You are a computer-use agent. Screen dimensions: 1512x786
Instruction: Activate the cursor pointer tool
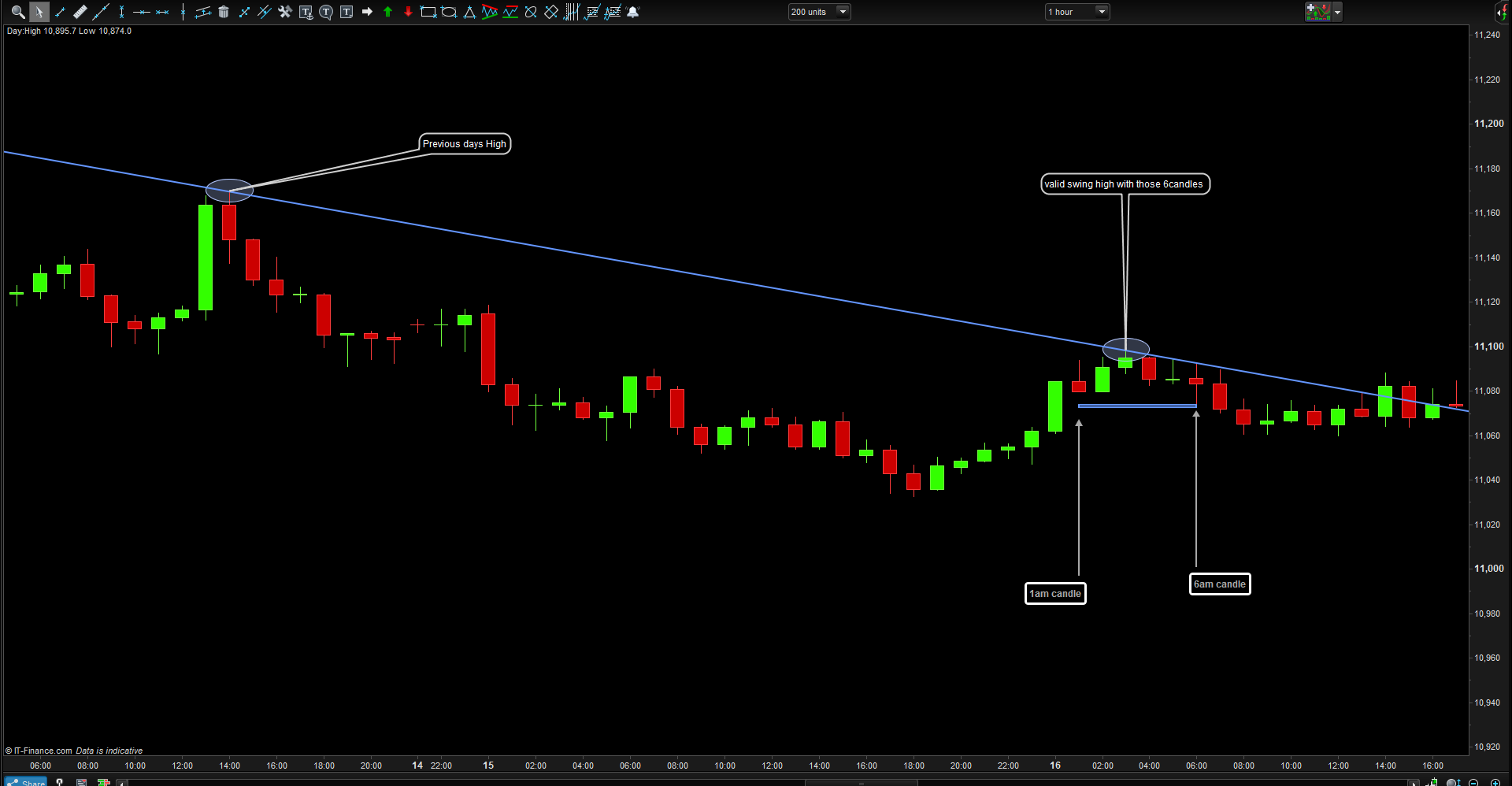tap(39, 12)
